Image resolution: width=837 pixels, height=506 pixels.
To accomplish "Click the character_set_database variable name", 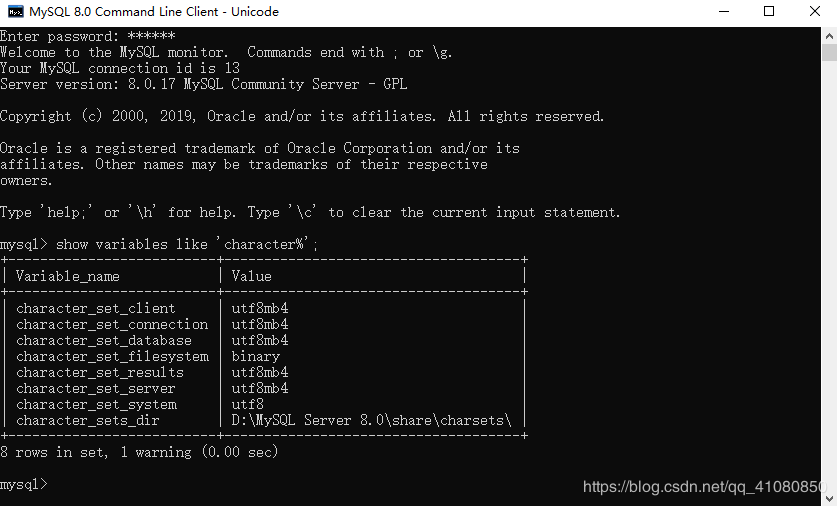I will click(x=104, y=340).
